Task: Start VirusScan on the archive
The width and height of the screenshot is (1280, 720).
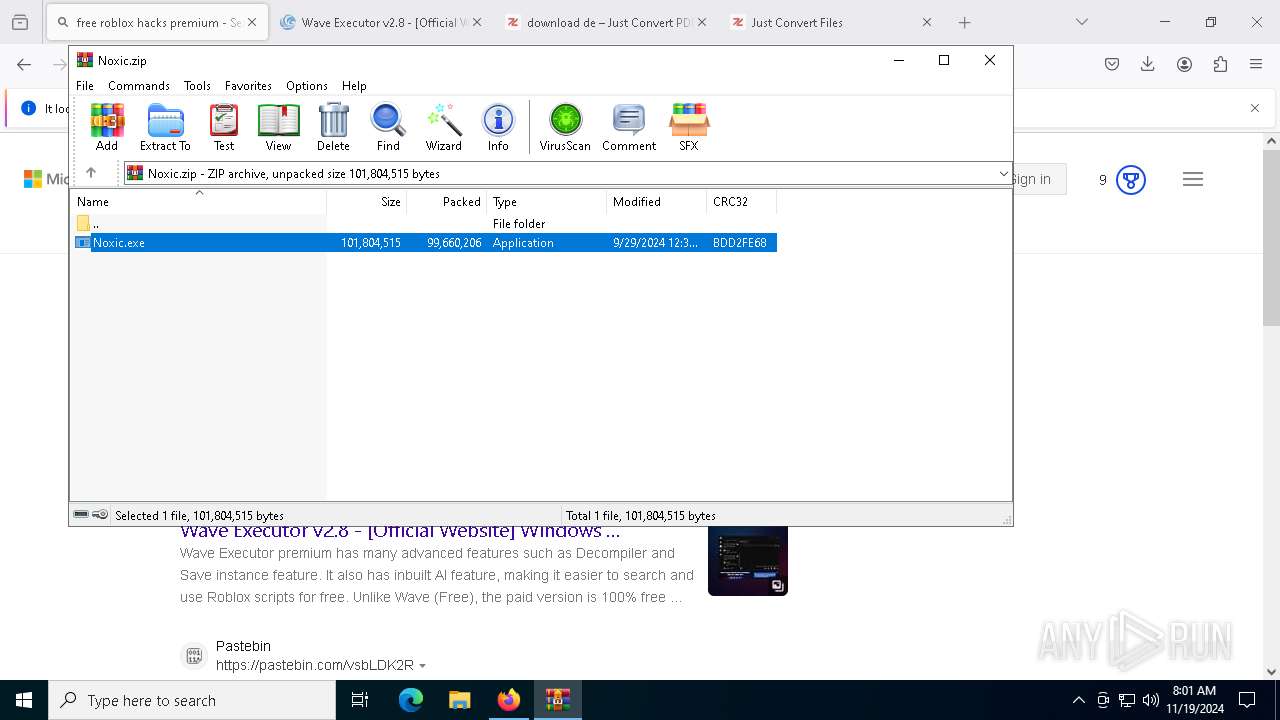Action: pyautogui.click(x=565, y=127)
